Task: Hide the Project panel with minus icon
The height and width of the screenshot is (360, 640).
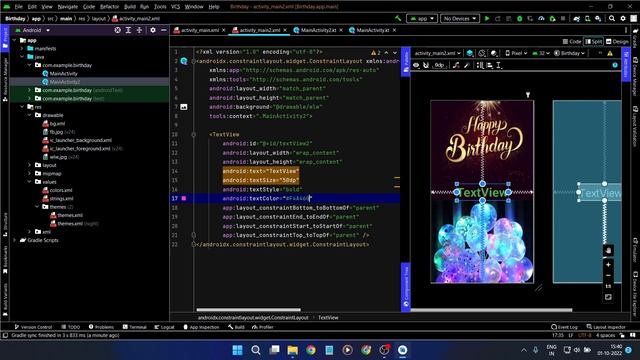Action: click(164, 30)
